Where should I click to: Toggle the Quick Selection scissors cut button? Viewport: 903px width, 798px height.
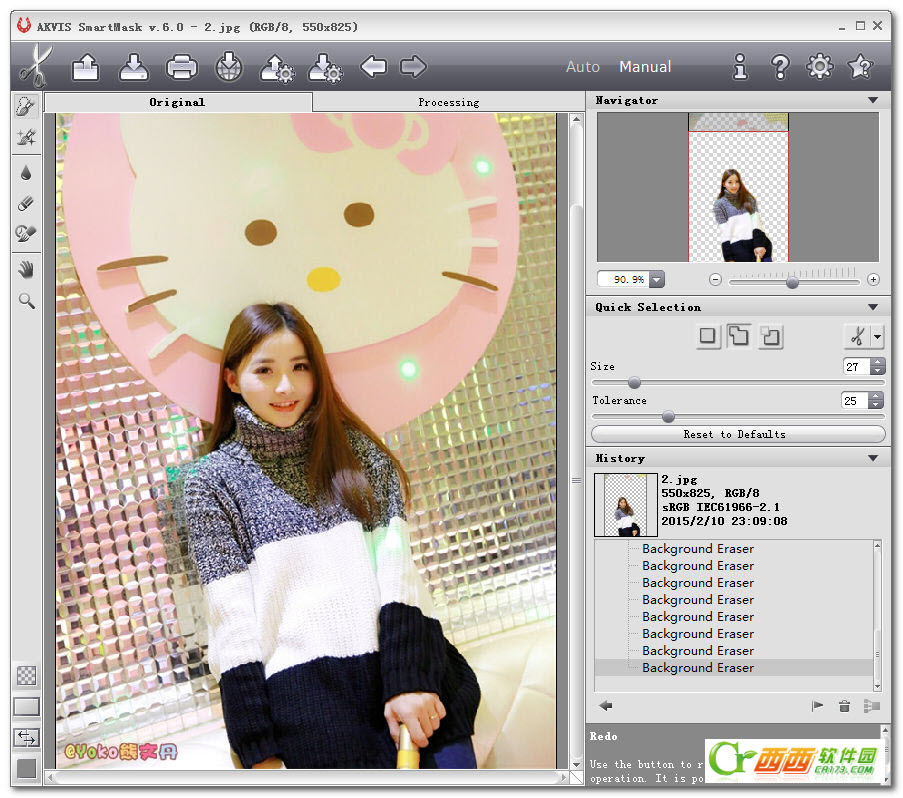tap(858, 336)
